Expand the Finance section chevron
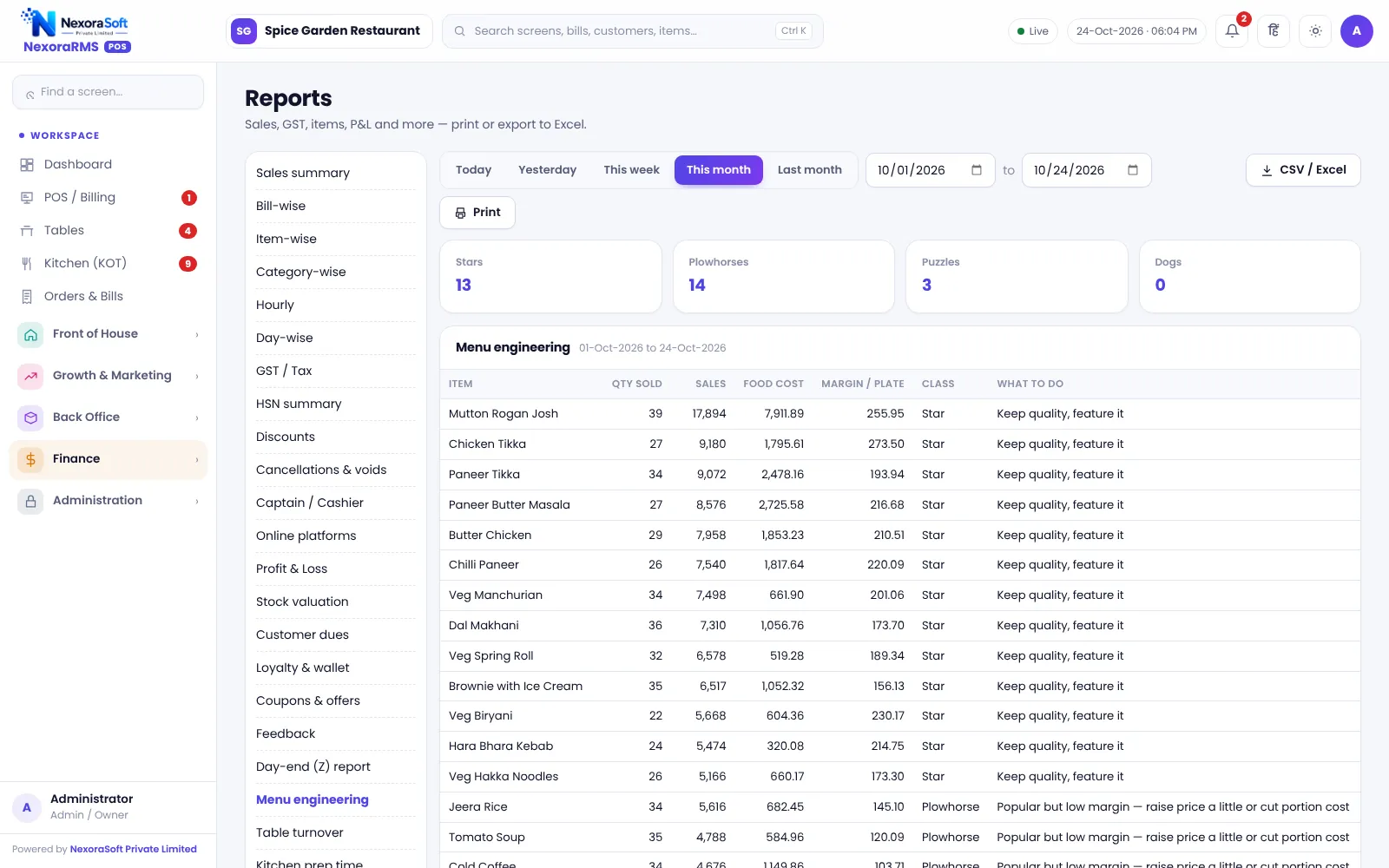Screen dimensions: 1389x868 pyautogui.click(x=197, y=459)
